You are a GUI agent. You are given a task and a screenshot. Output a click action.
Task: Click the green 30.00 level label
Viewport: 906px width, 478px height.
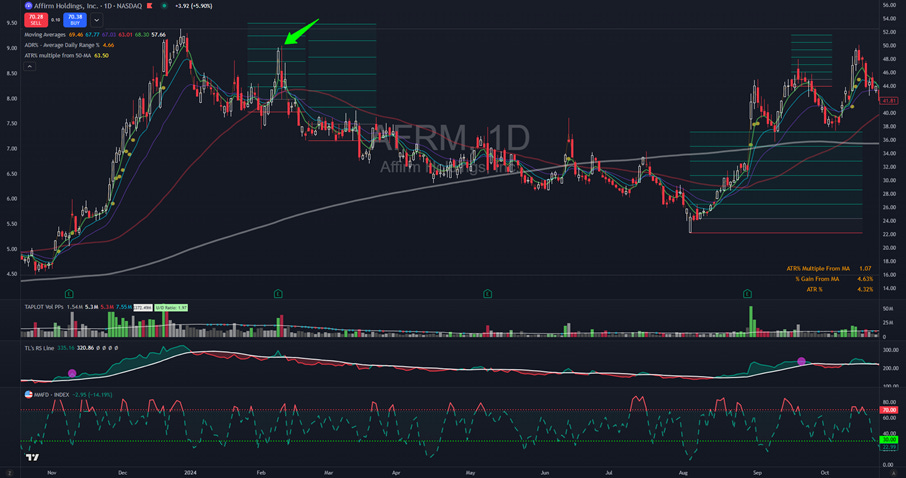click(889, 440)
